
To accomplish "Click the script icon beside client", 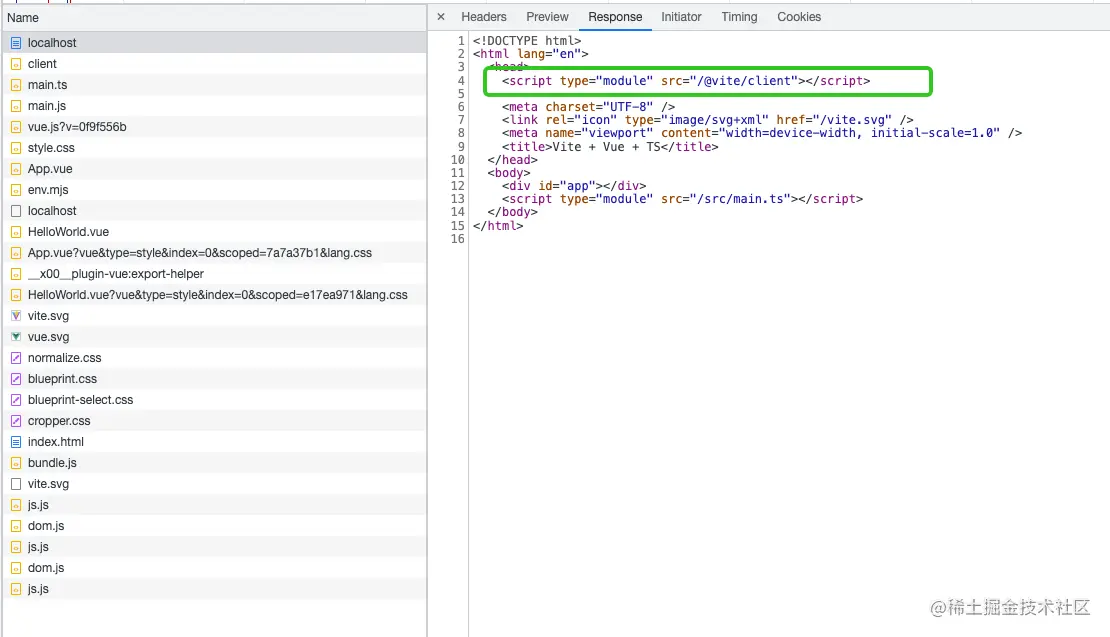I will 16,64.
